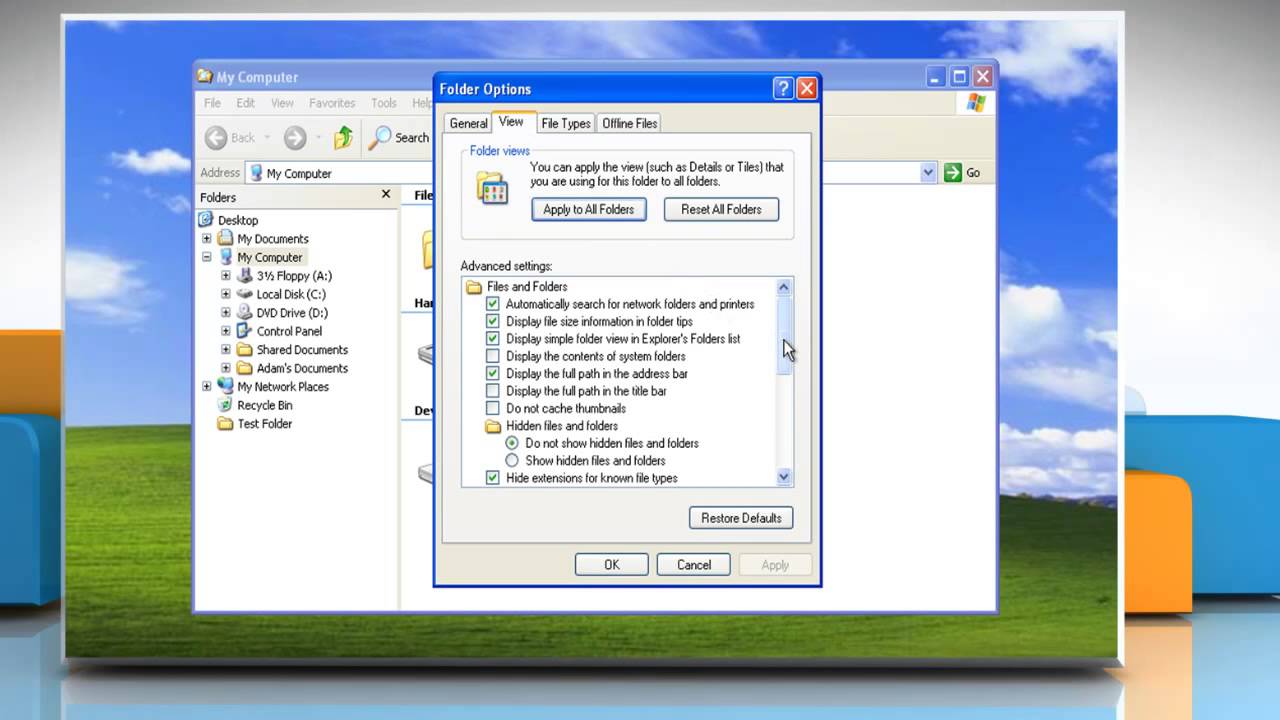
Task: Click the Apply to All Folders button
Action: pyautogui.click(x=589, y=209)
